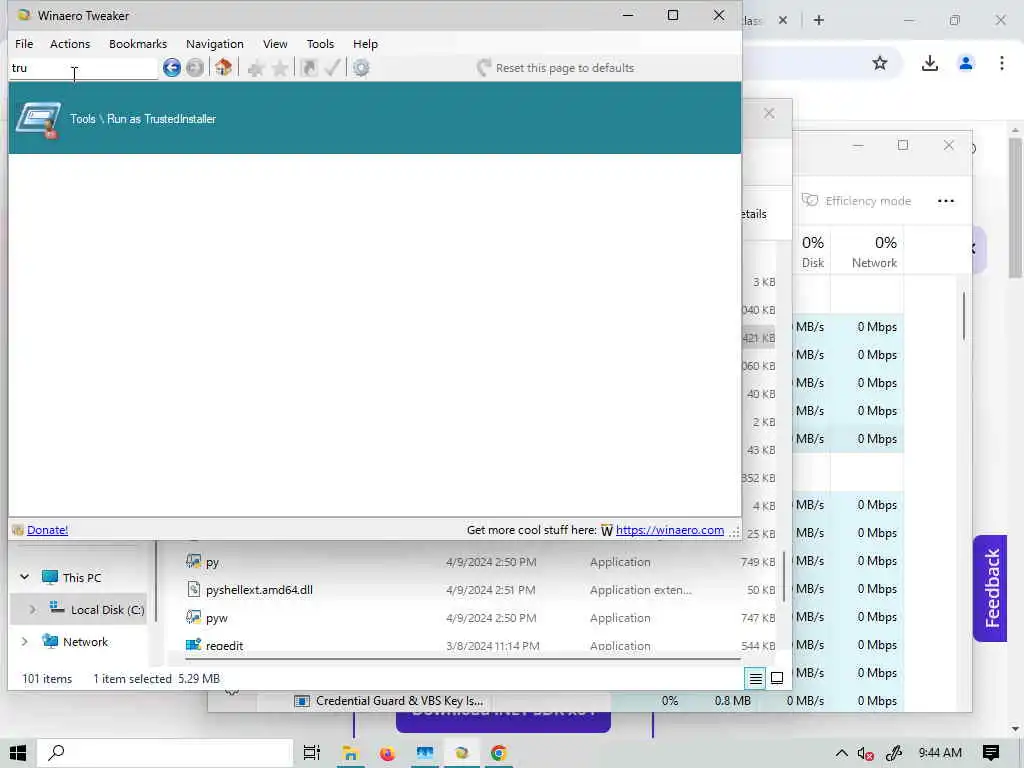Open the Actions menu

coord(70,44)
